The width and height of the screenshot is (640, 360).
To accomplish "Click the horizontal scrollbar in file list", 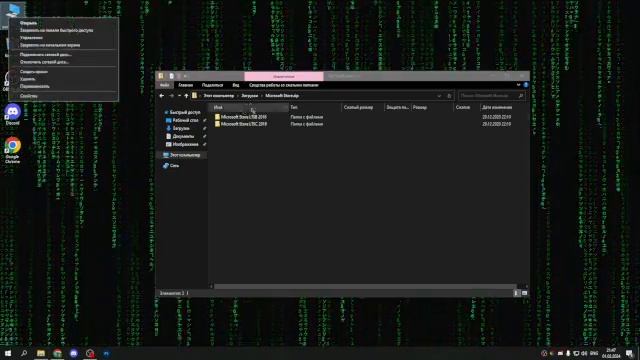I will 365,287.
